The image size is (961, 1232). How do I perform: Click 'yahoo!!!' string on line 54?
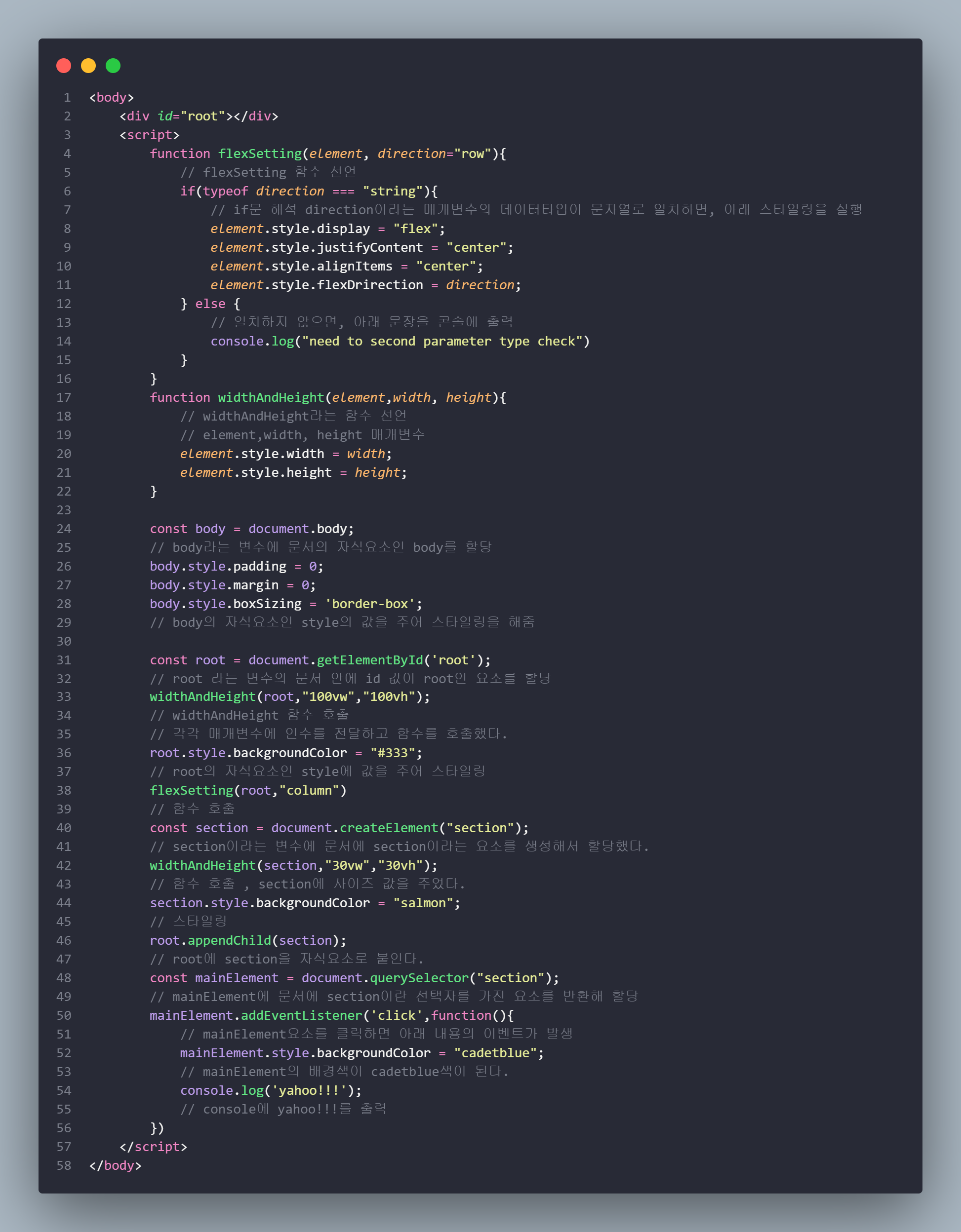[x=309, y=1090]
